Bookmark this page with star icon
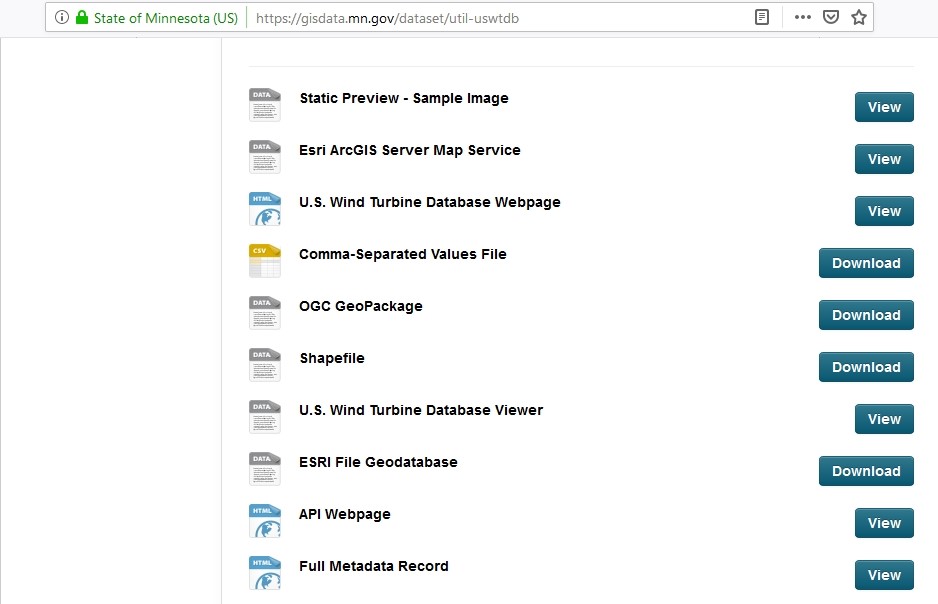Screen dimensions: 938x604 859,17
